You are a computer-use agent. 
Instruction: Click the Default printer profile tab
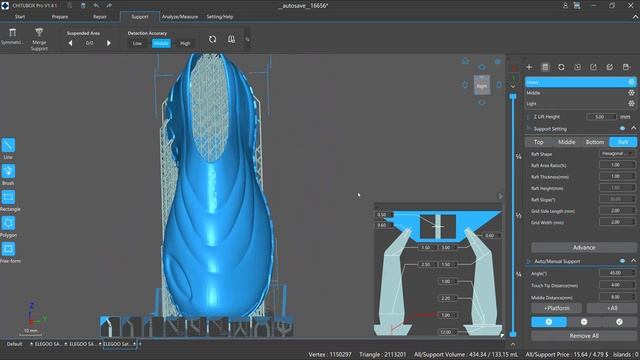click(14, 344)
